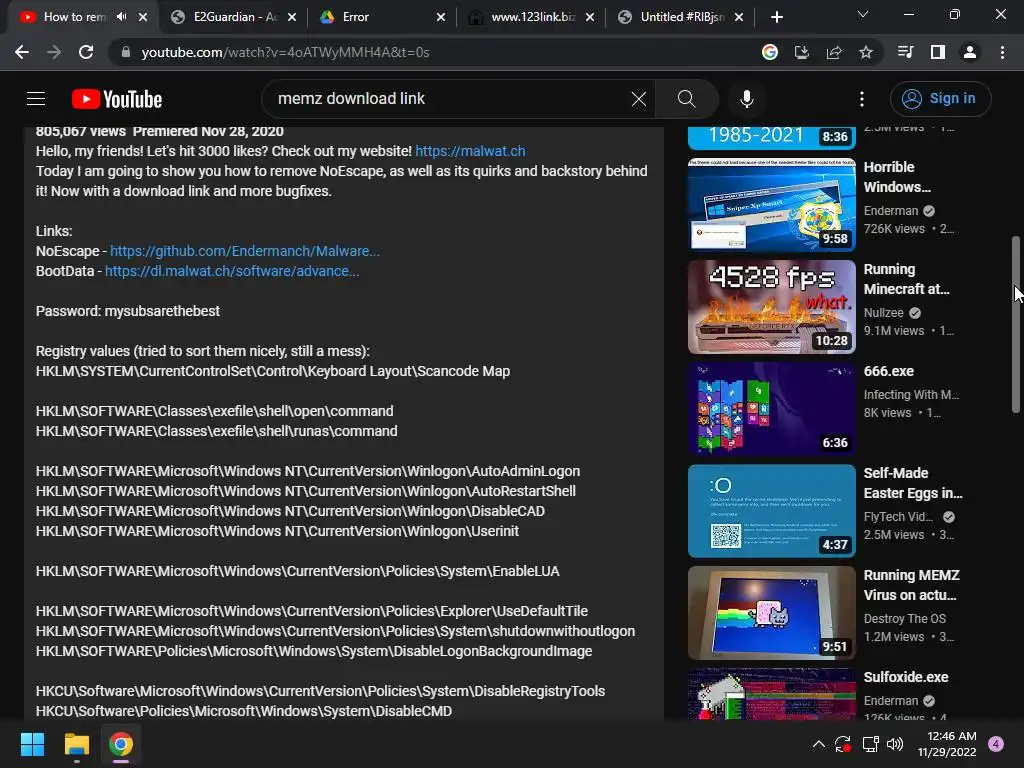Open Running MEMZ Virus thumbnail

point(771,613)
